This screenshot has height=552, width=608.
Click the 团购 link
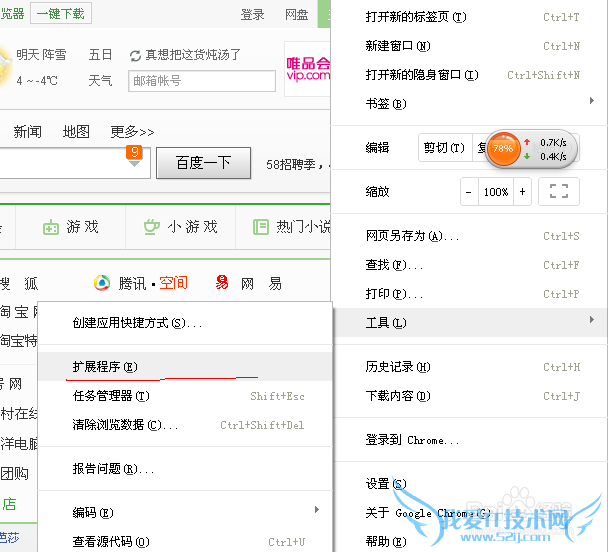[x=14, y=473]
